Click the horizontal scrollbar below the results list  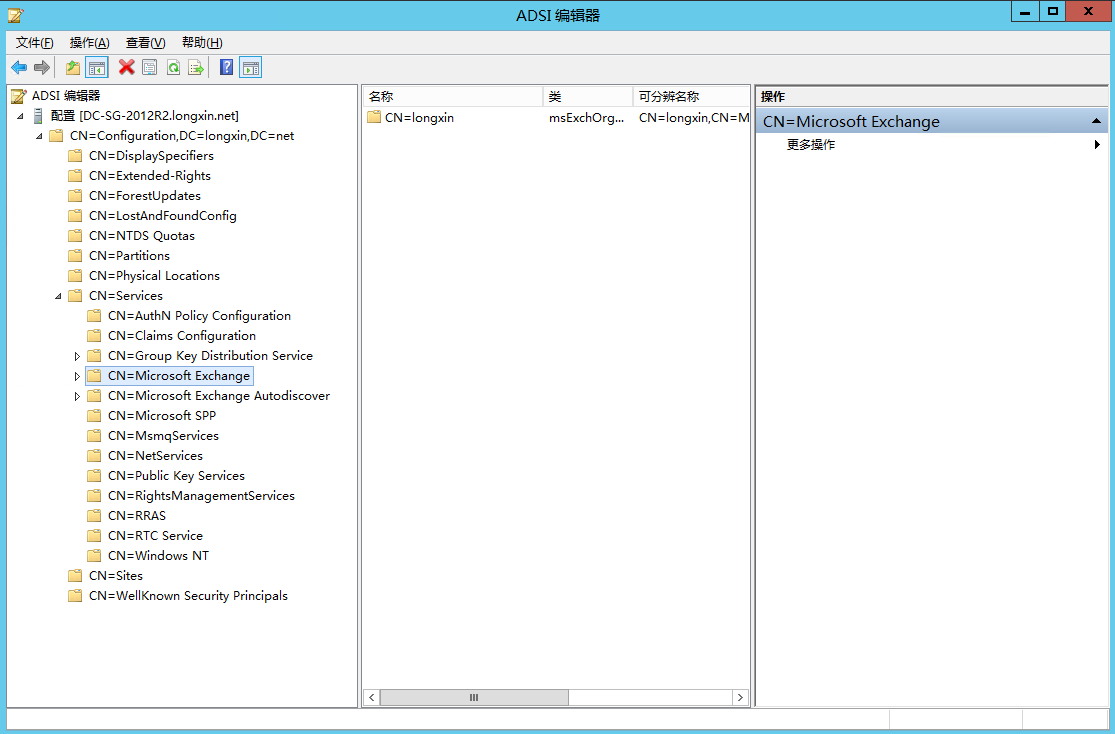pos(474,697)
